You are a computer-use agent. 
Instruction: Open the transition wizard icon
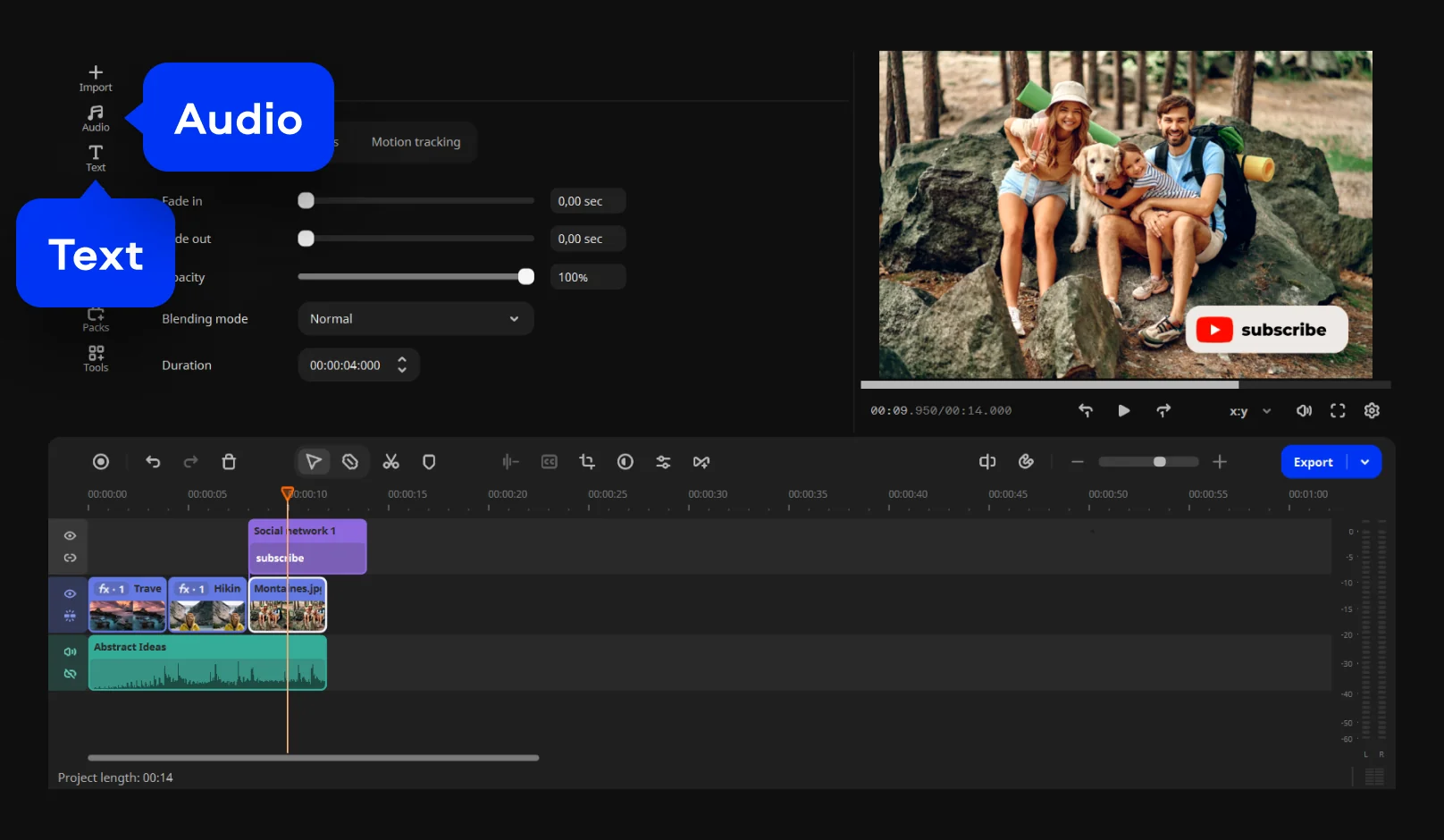(x=701, y=462)
